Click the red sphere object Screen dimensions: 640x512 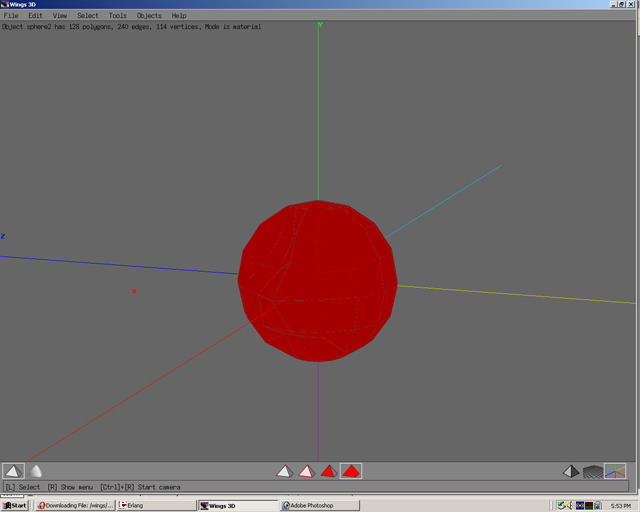[x=318, y=280]
